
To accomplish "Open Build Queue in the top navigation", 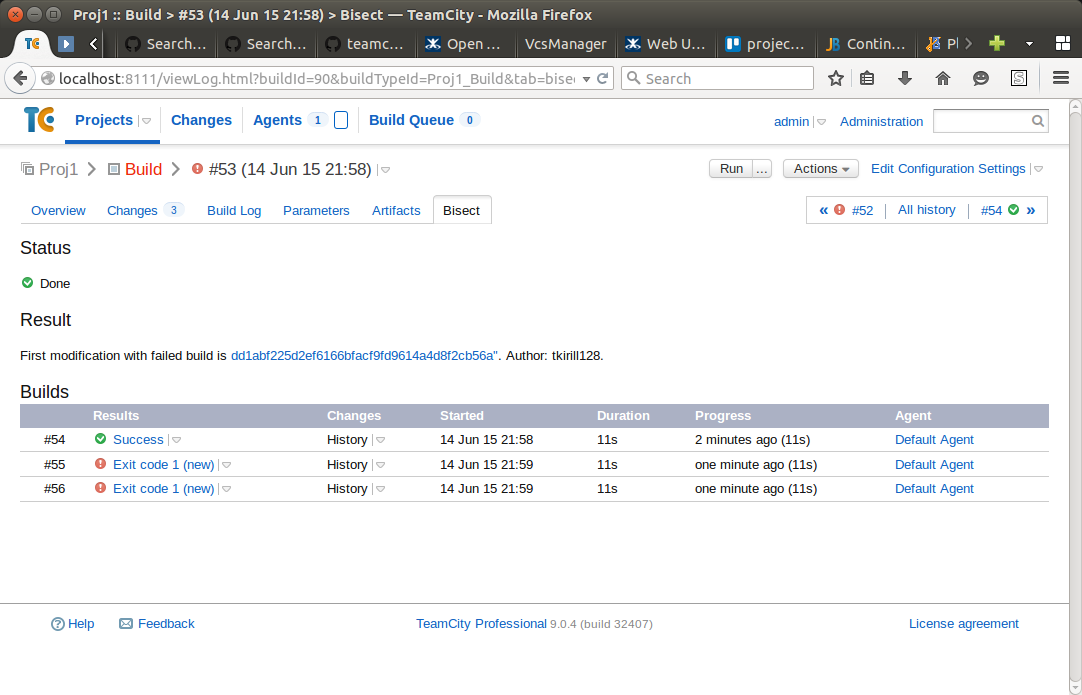I will coord(411,120).
